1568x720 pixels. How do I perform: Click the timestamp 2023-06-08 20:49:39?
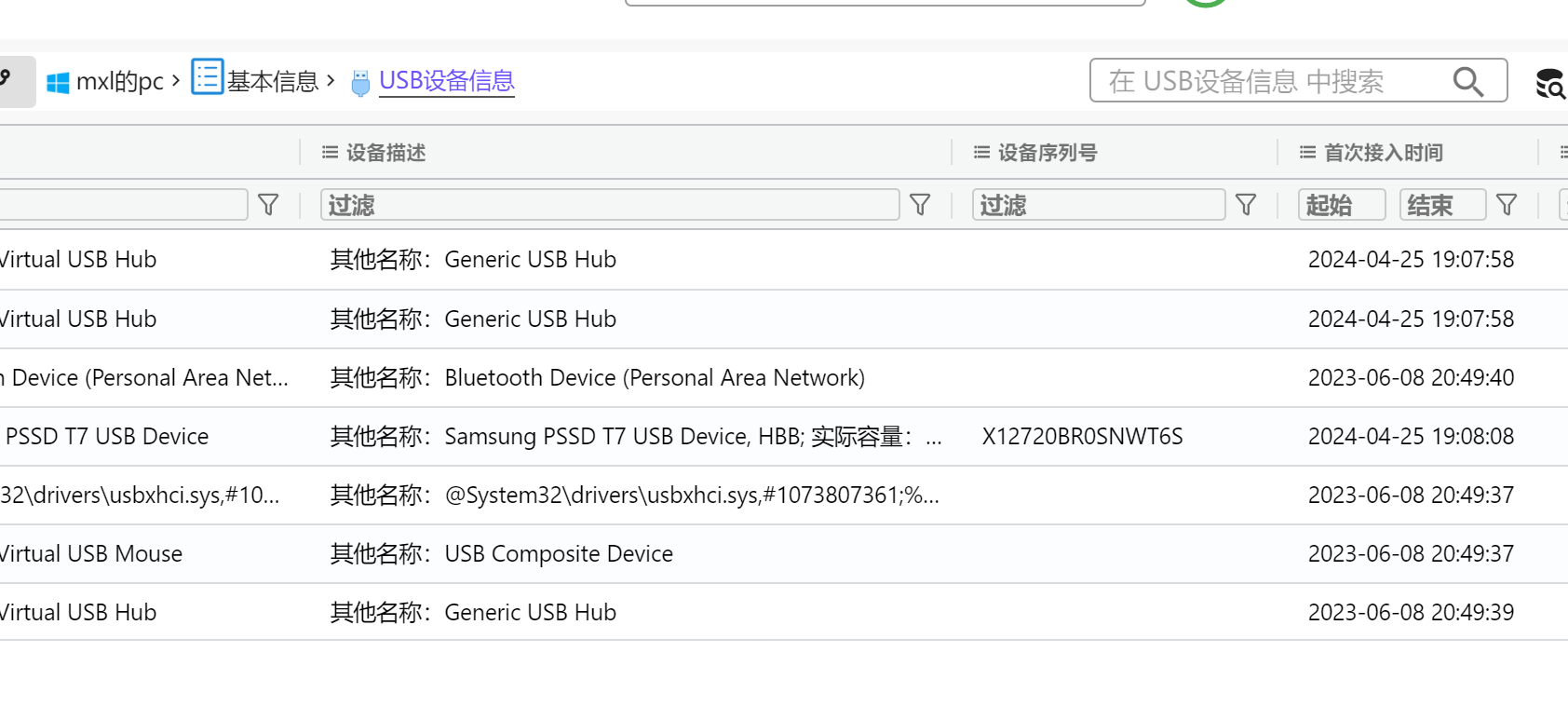tap(1411, 612)
